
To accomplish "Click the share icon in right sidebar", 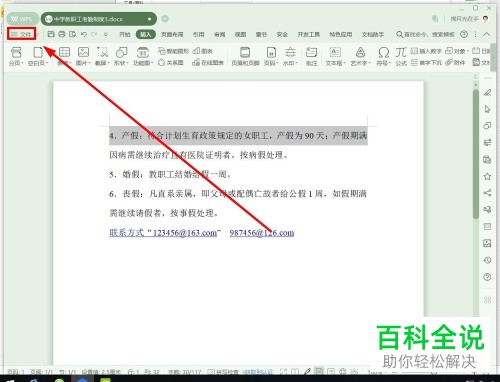I will 487,193.
